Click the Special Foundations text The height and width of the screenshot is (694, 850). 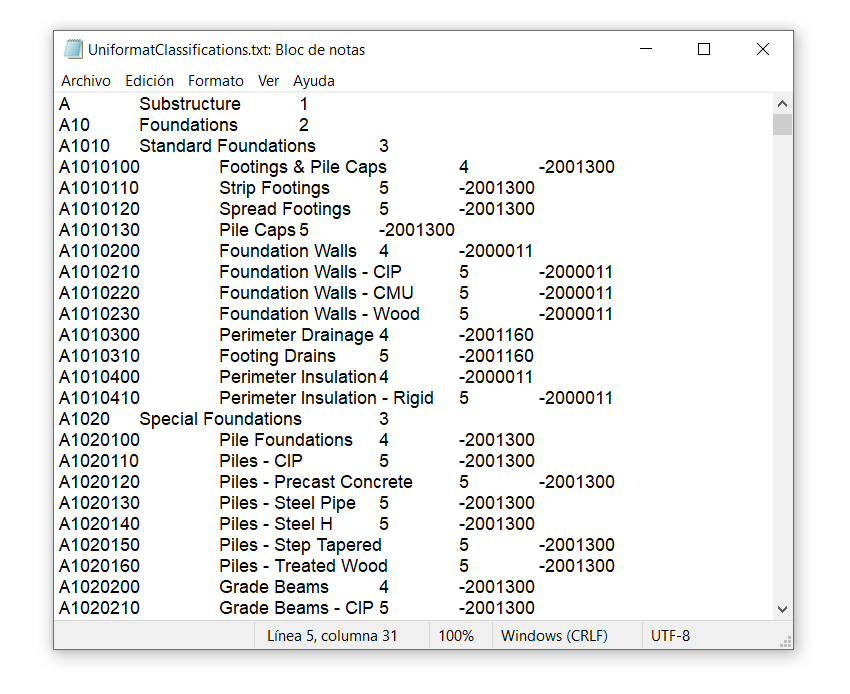coord(220,419)
